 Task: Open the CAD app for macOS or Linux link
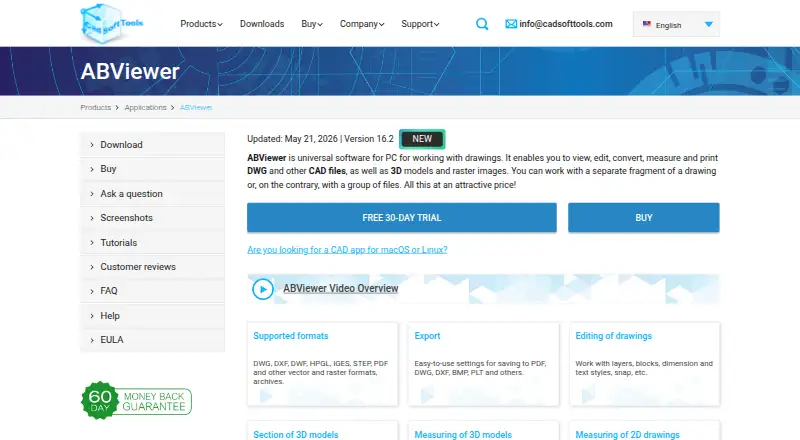point(347,250)
